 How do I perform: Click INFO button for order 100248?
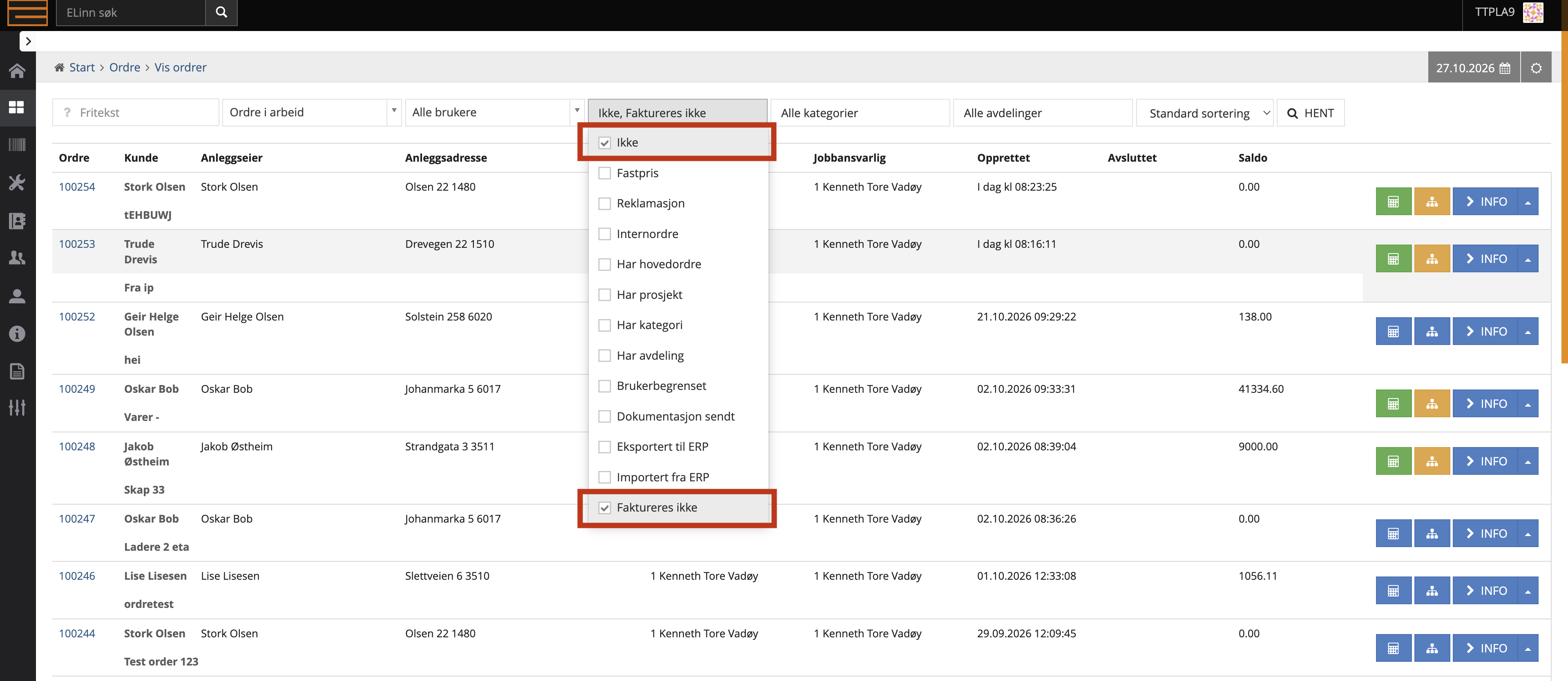coord(1485,461)
